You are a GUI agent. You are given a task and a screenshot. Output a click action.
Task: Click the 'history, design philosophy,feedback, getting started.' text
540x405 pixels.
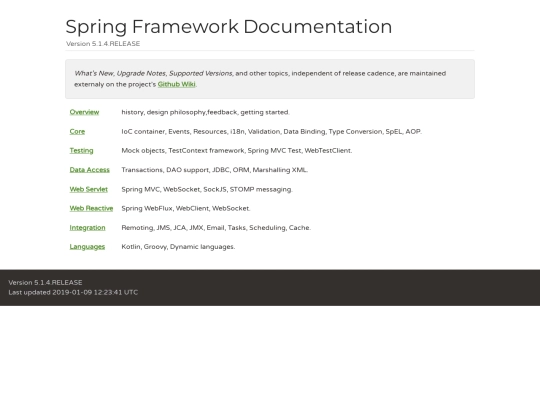click(206, 112)
